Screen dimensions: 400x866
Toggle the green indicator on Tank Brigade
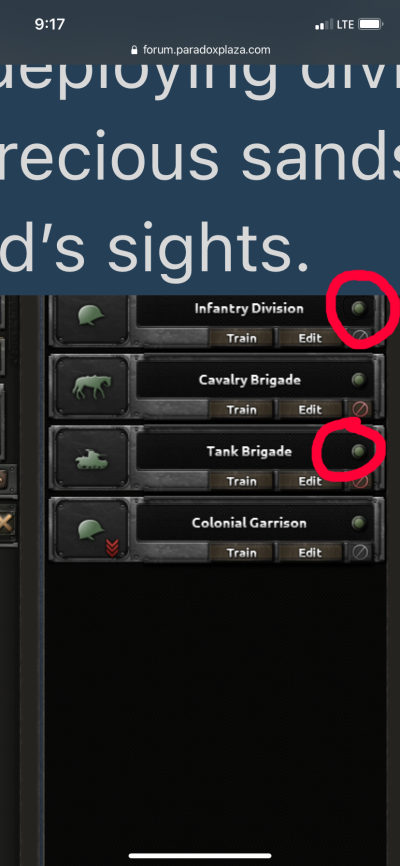(359, 451)
